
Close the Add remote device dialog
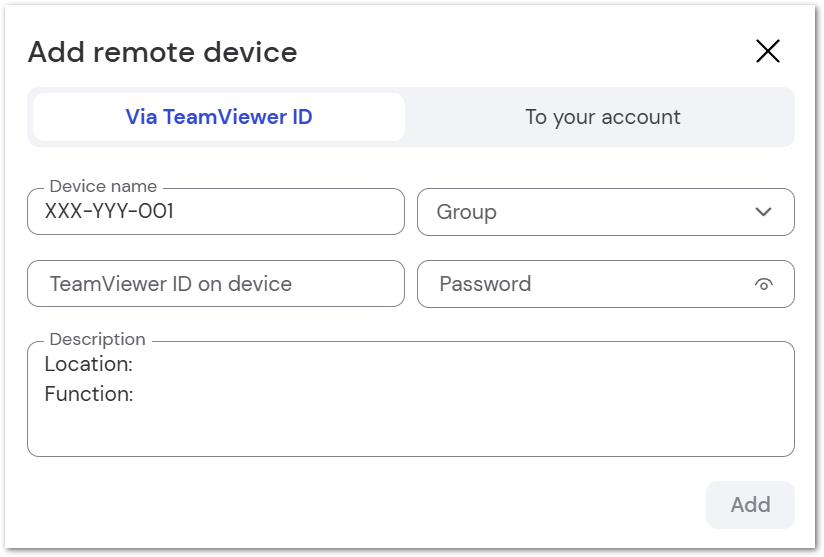pos(768,51)
